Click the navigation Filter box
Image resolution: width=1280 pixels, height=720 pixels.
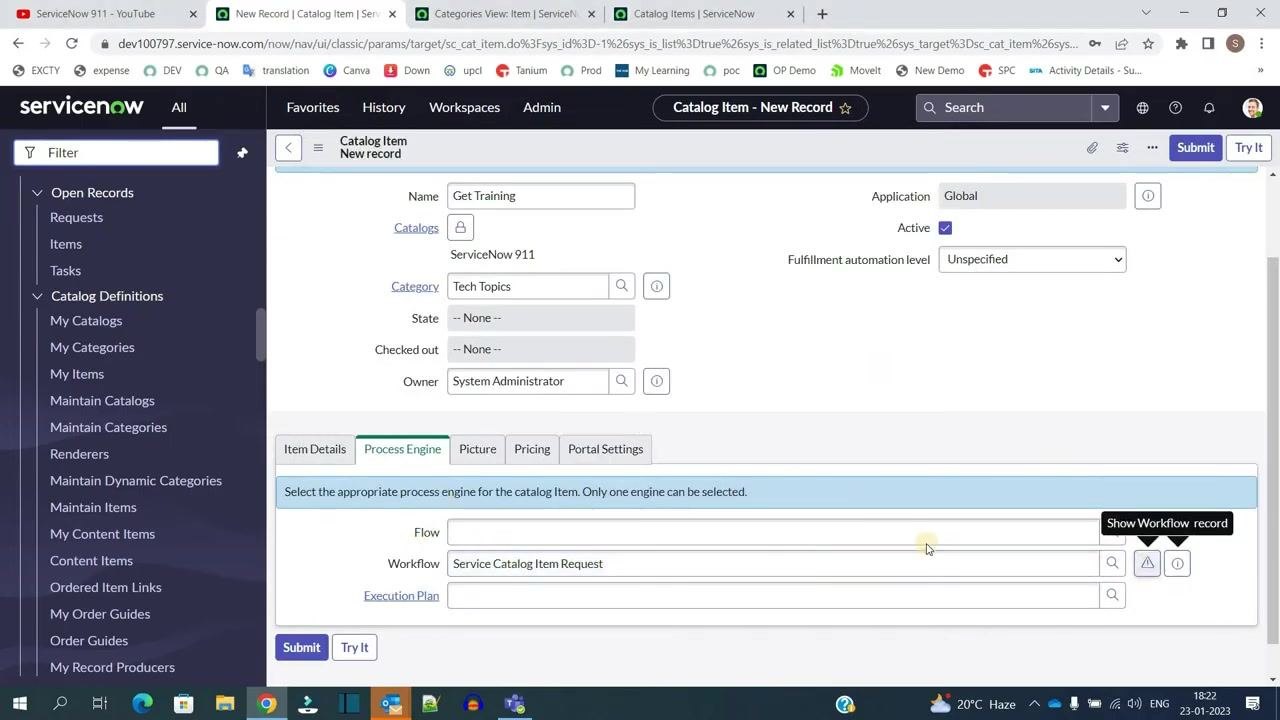(116, 153)
